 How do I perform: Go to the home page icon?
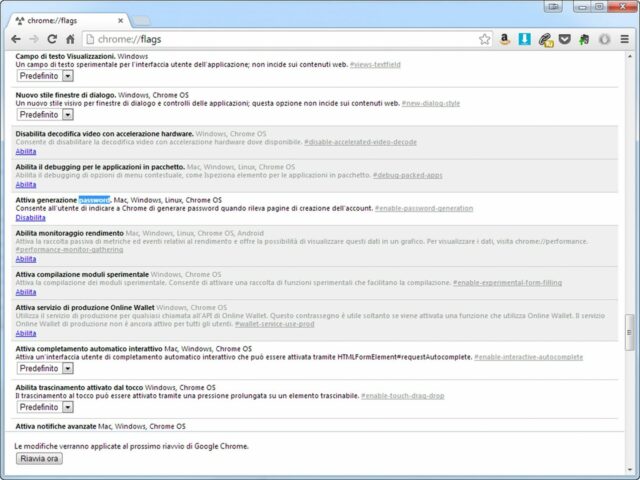click(x=72, y=39)
